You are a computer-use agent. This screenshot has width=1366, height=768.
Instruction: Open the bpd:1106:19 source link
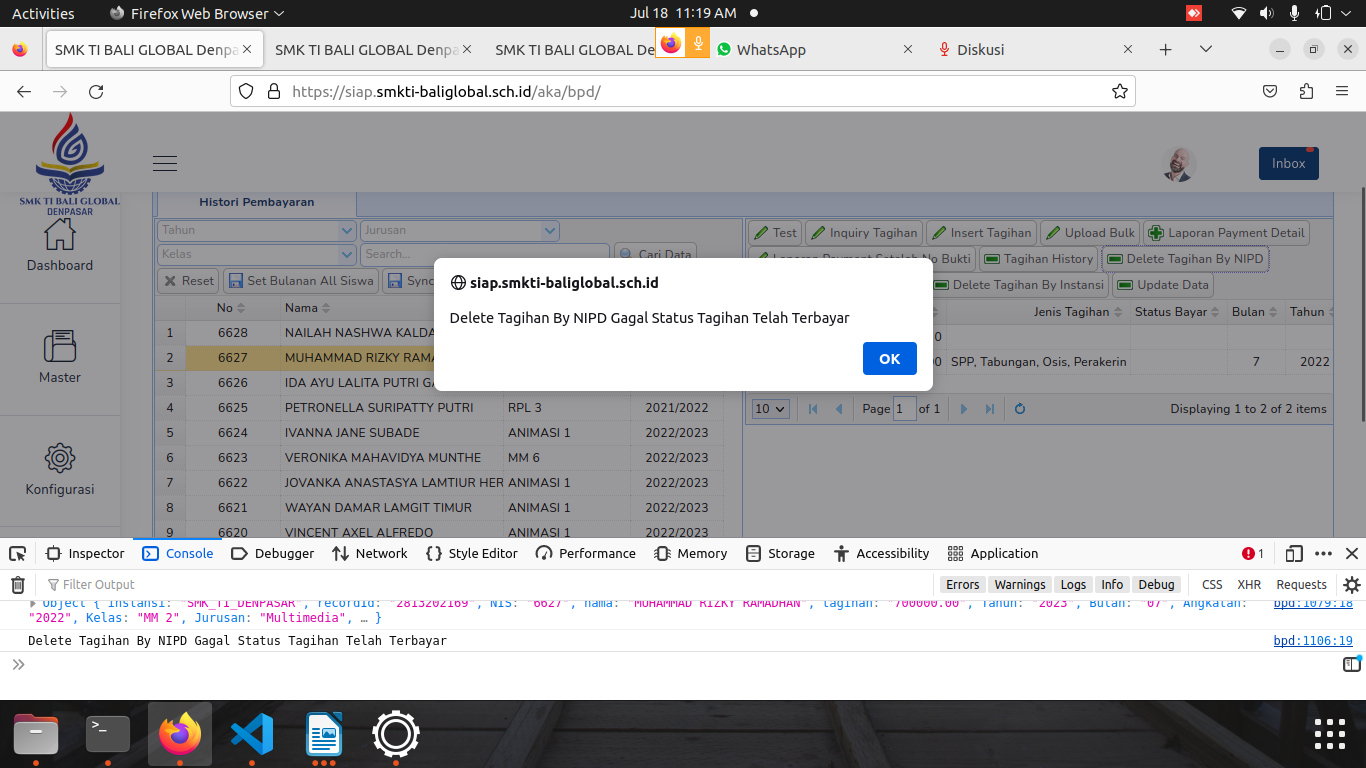click(1312, 641)
